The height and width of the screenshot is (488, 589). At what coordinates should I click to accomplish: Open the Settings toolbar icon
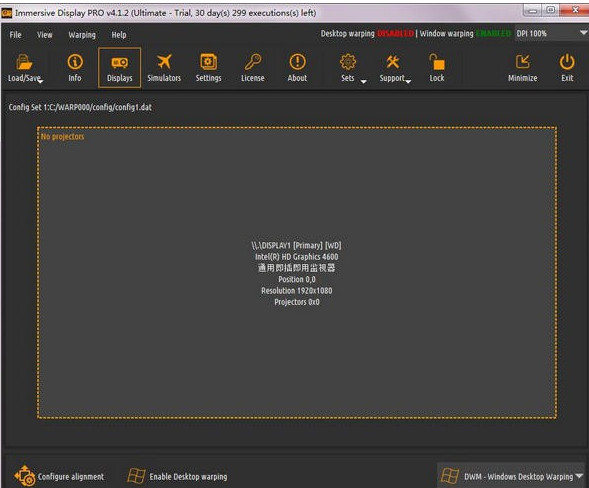208,62
